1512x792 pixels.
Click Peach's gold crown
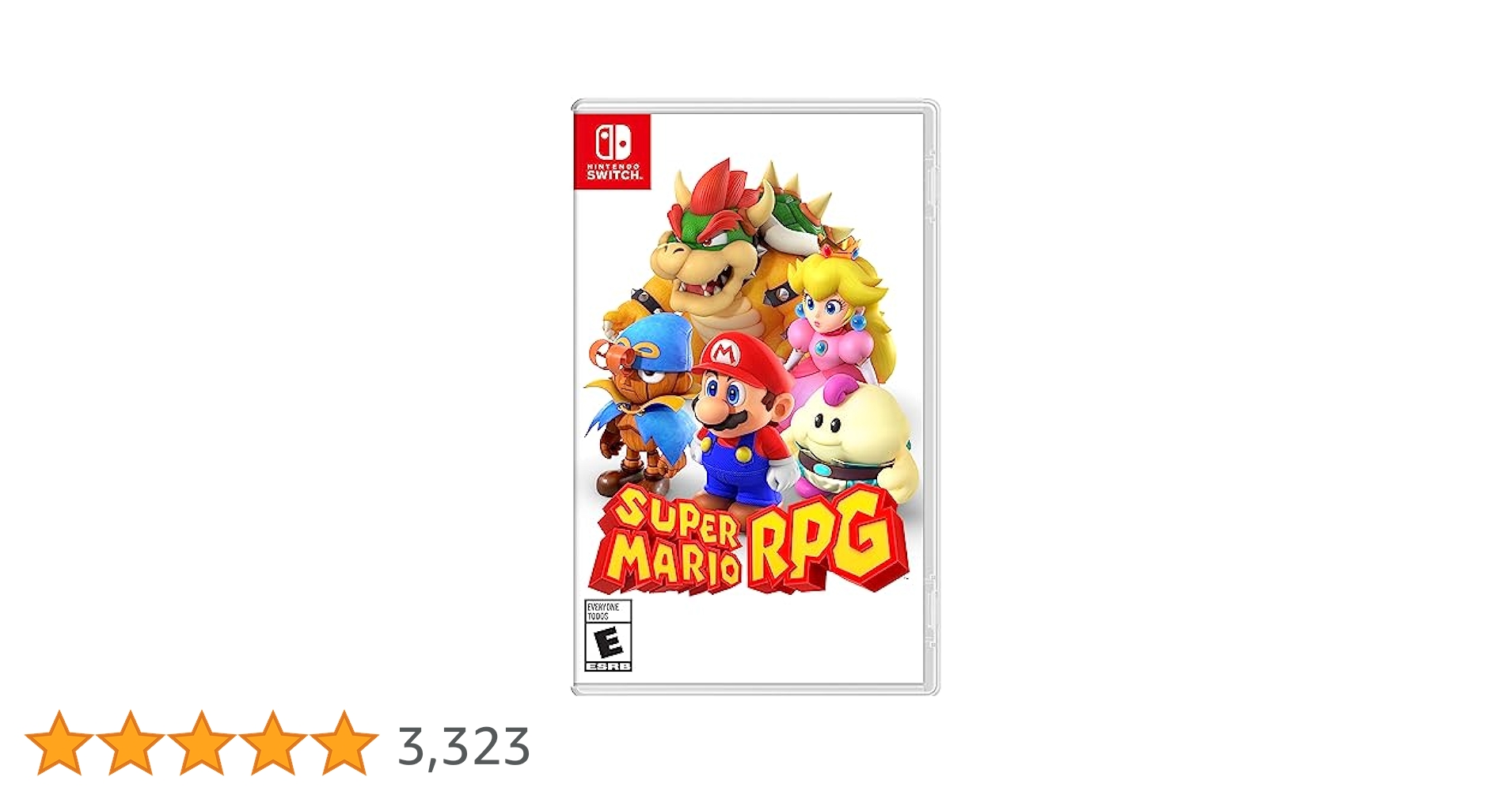[839, 244]
